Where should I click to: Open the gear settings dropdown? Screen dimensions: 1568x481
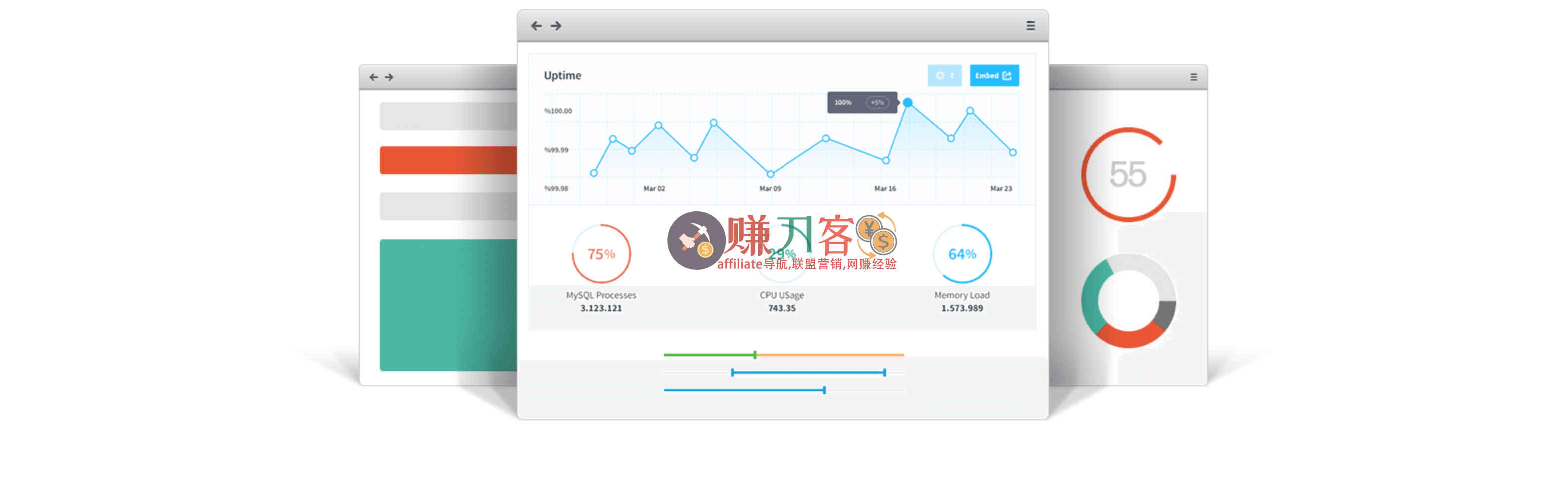coord(944,76)
